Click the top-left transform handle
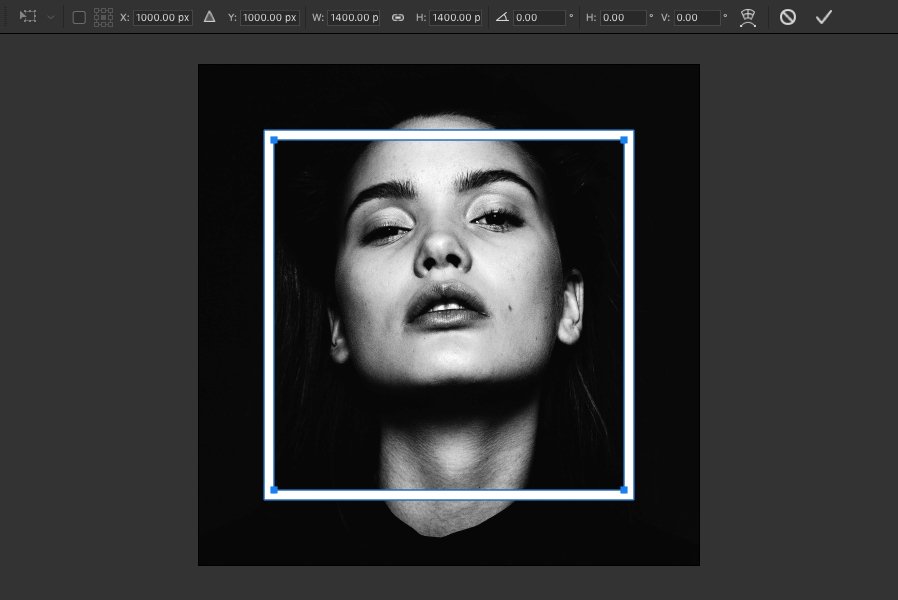 (274, 140)
